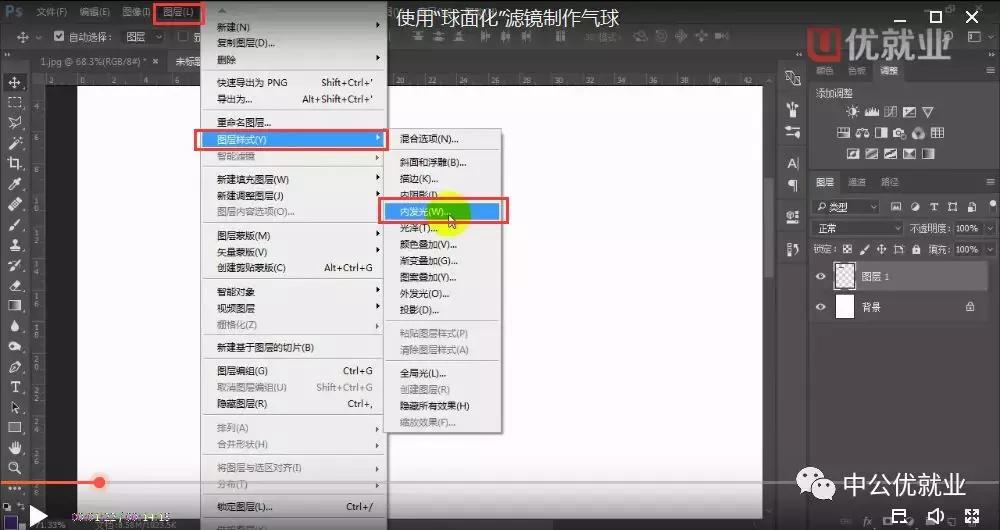Image resolution: width=1000 pixels, height=530 pixels.
Task: Select the Gradient tool
Action: click(14, 305)
